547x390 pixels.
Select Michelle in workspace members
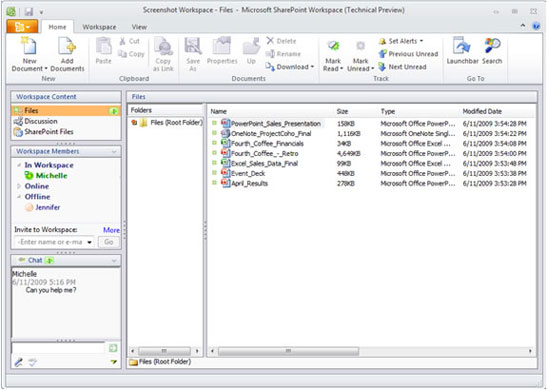[51, 175]
